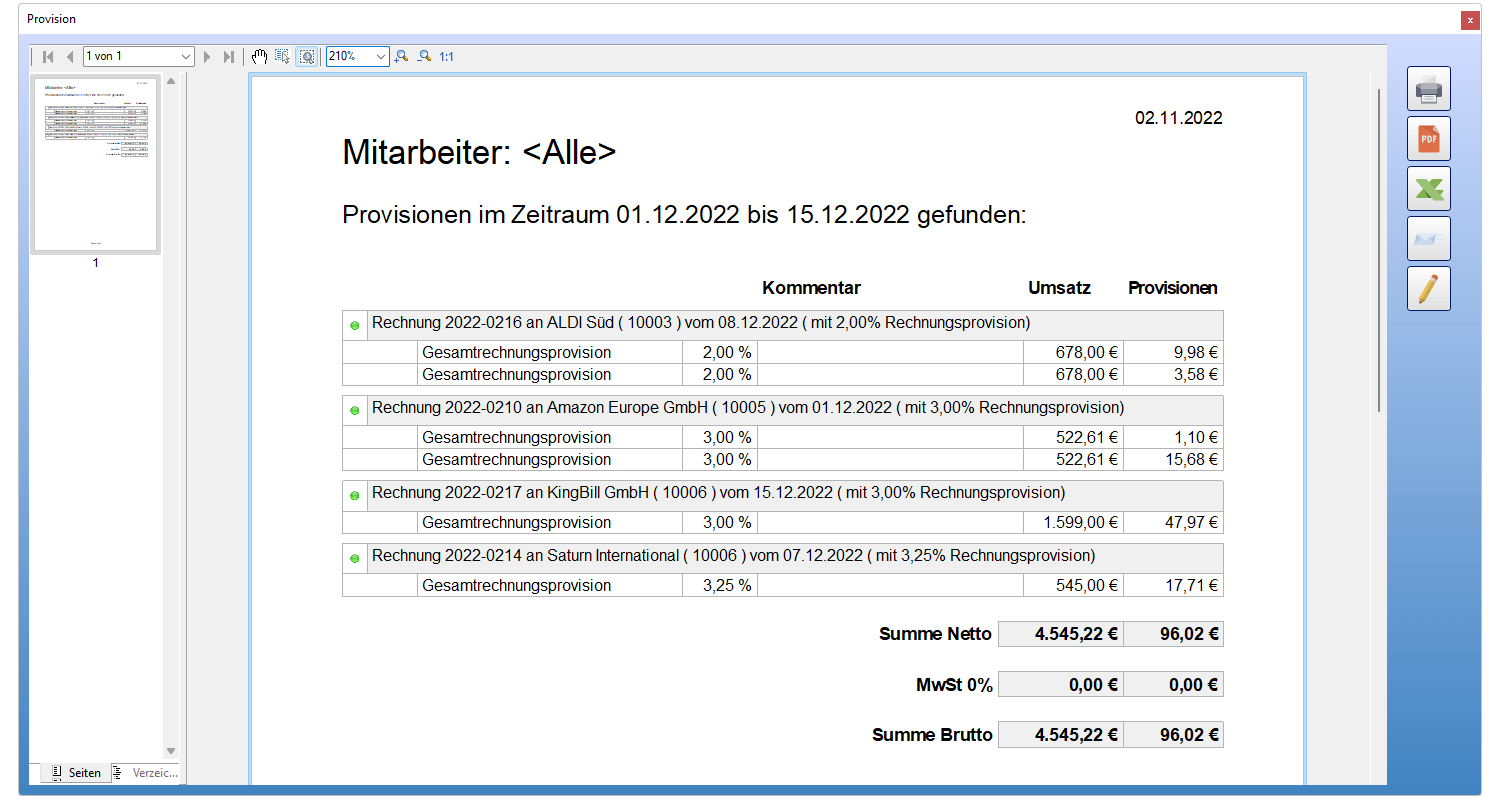Go to previous page arrow

pyautogui.click(x=70, y=57)
